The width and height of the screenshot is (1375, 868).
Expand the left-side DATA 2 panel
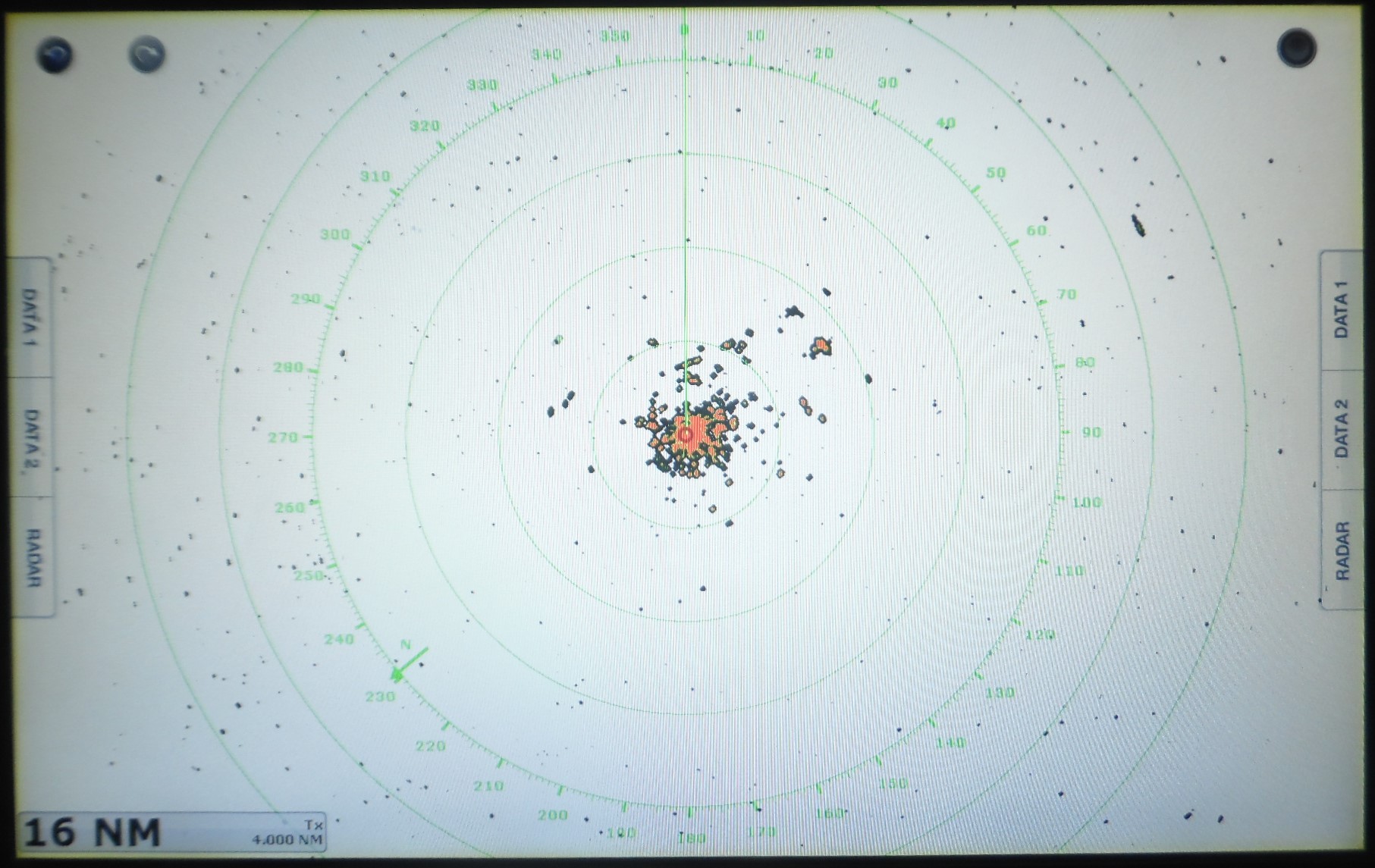[x=30, y=438]
